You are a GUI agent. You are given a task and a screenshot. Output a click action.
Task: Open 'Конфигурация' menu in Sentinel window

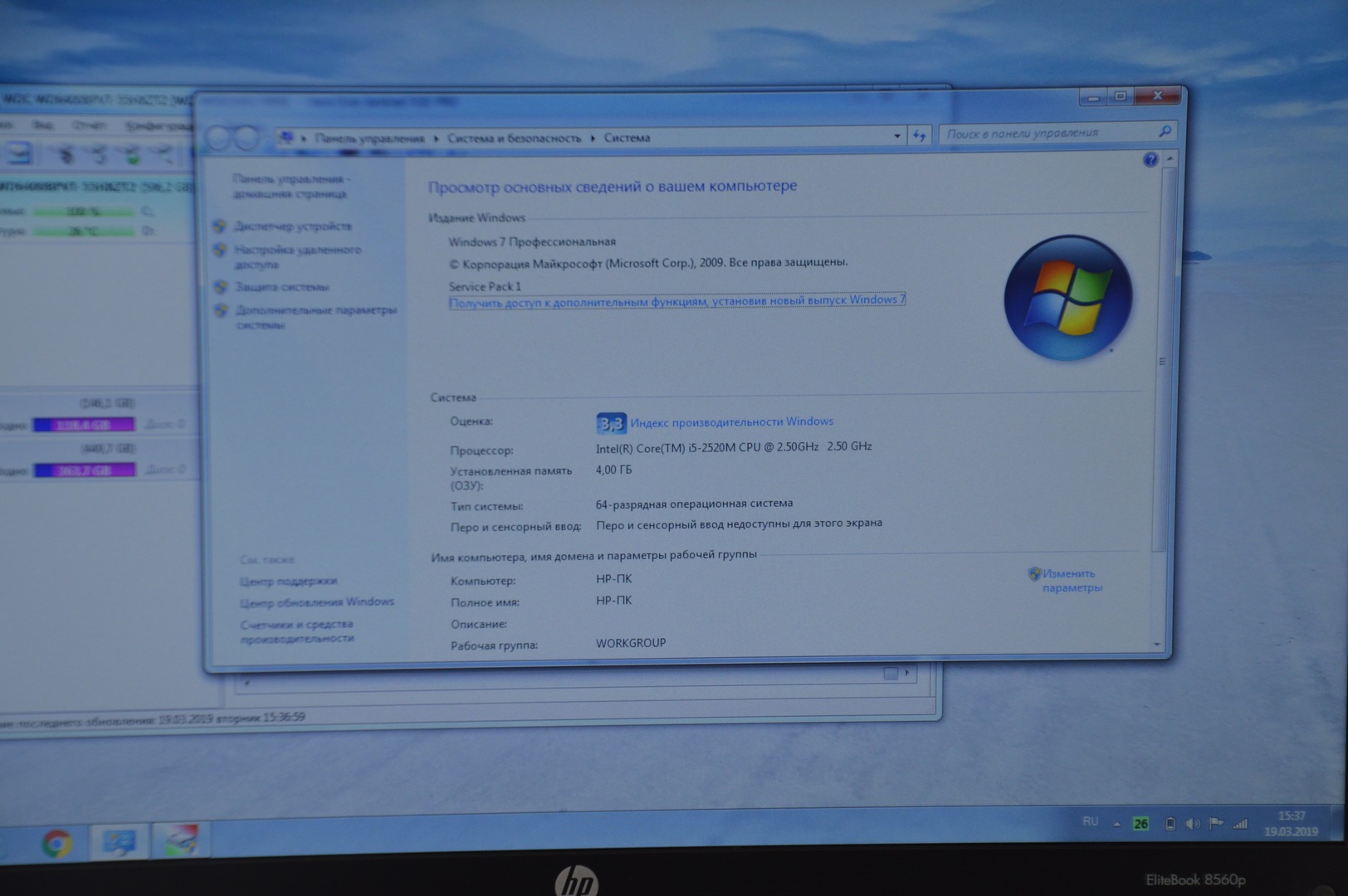tap(158, 126)
